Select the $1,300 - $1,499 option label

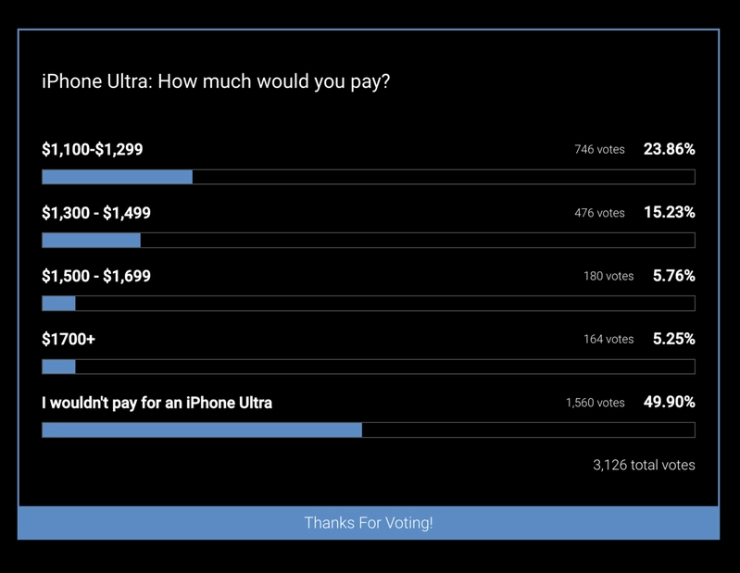(96, 213)
